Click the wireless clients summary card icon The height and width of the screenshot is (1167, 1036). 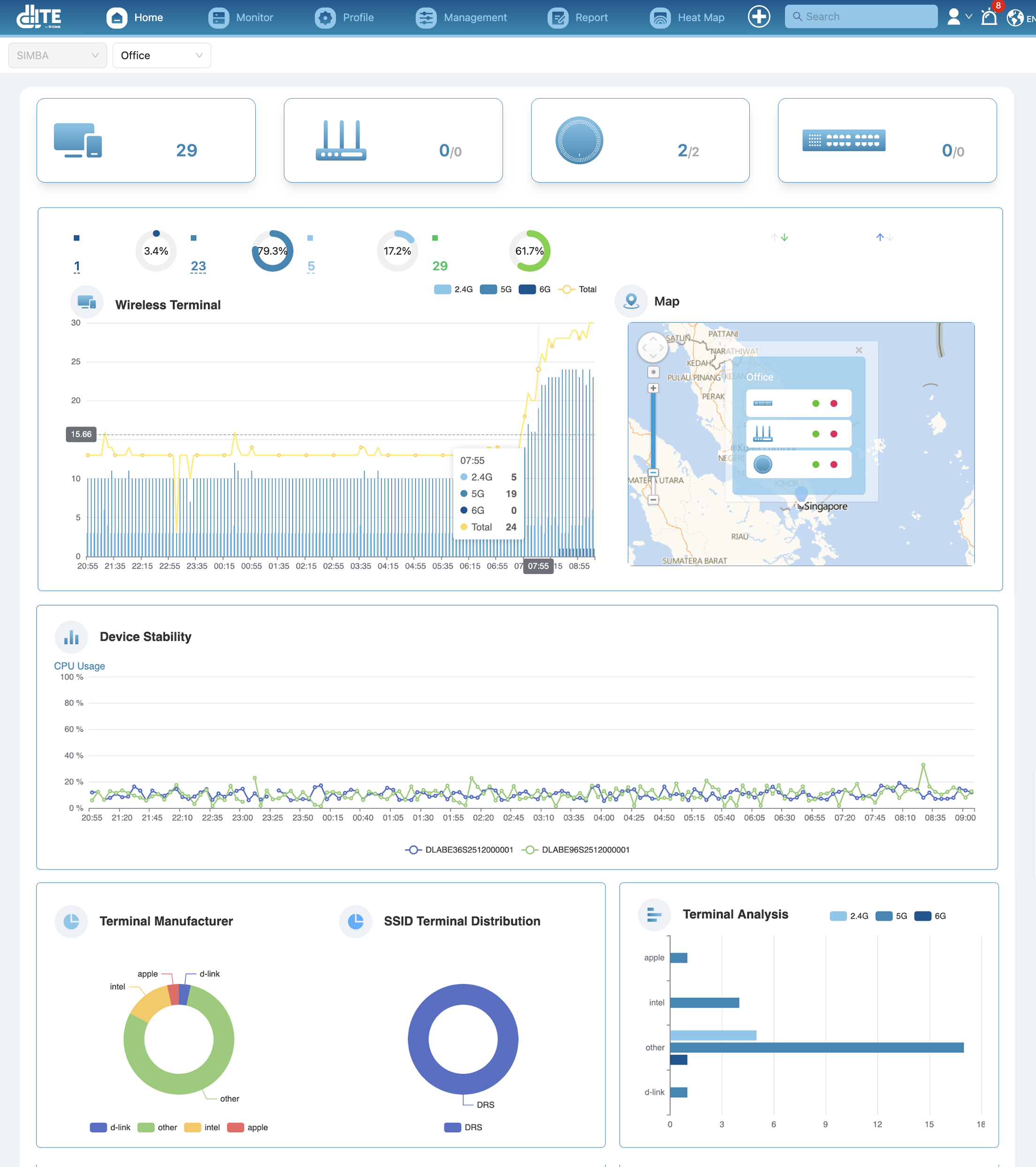[x=77, y=140]
